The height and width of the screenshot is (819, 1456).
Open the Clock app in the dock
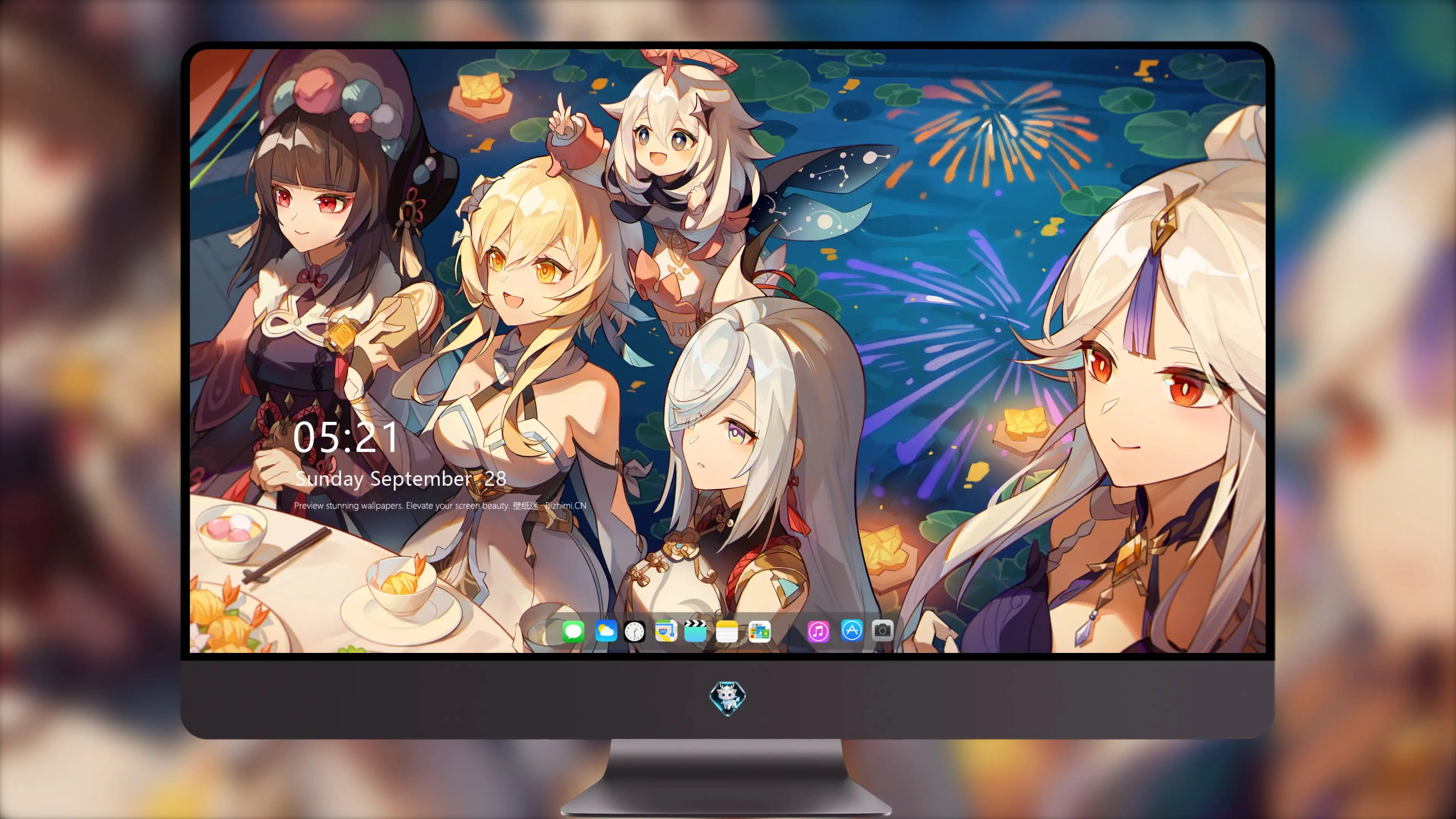[634, 631]
